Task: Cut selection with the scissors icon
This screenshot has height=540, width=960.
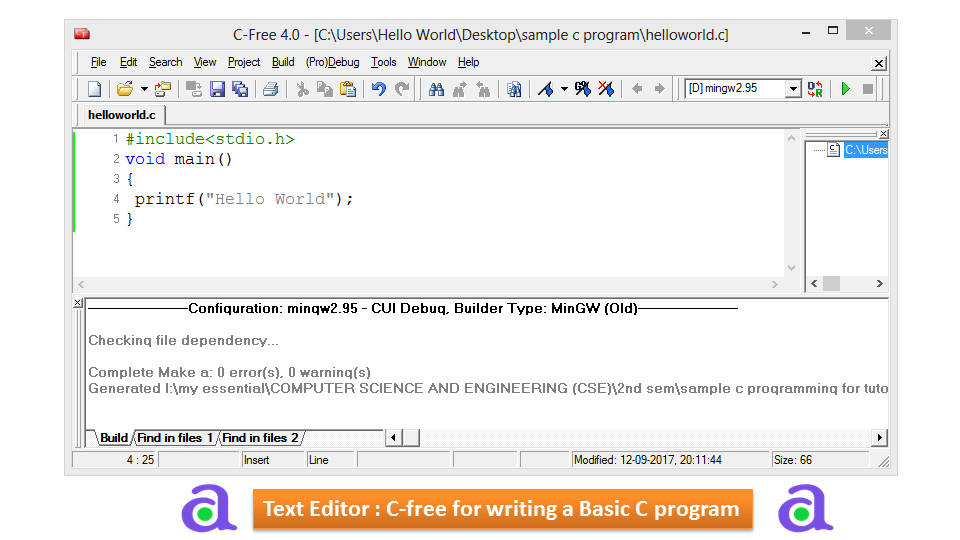Action: click(302, 89)
